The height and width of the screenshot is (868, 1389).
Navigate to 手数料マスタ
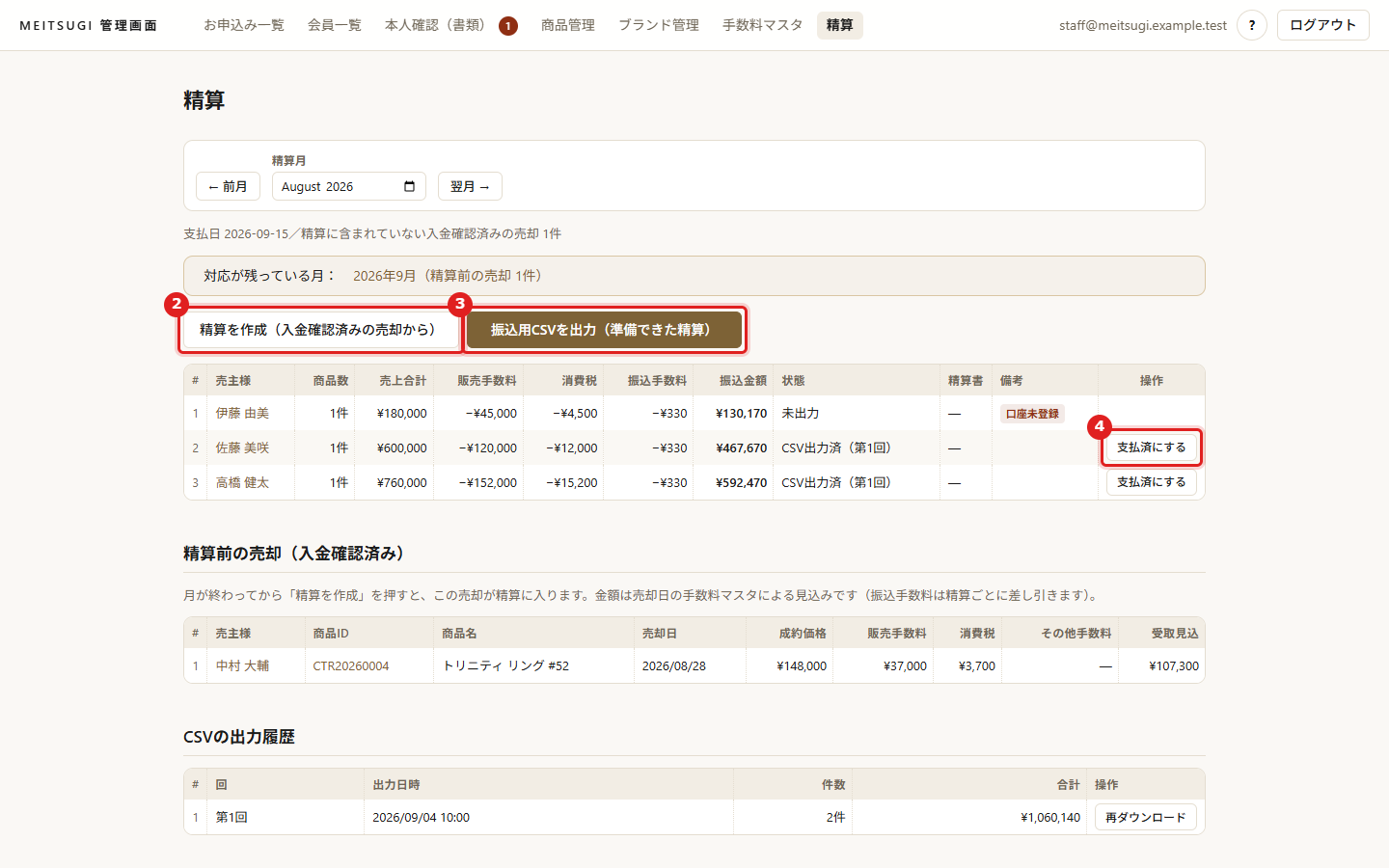pos(762,25)
